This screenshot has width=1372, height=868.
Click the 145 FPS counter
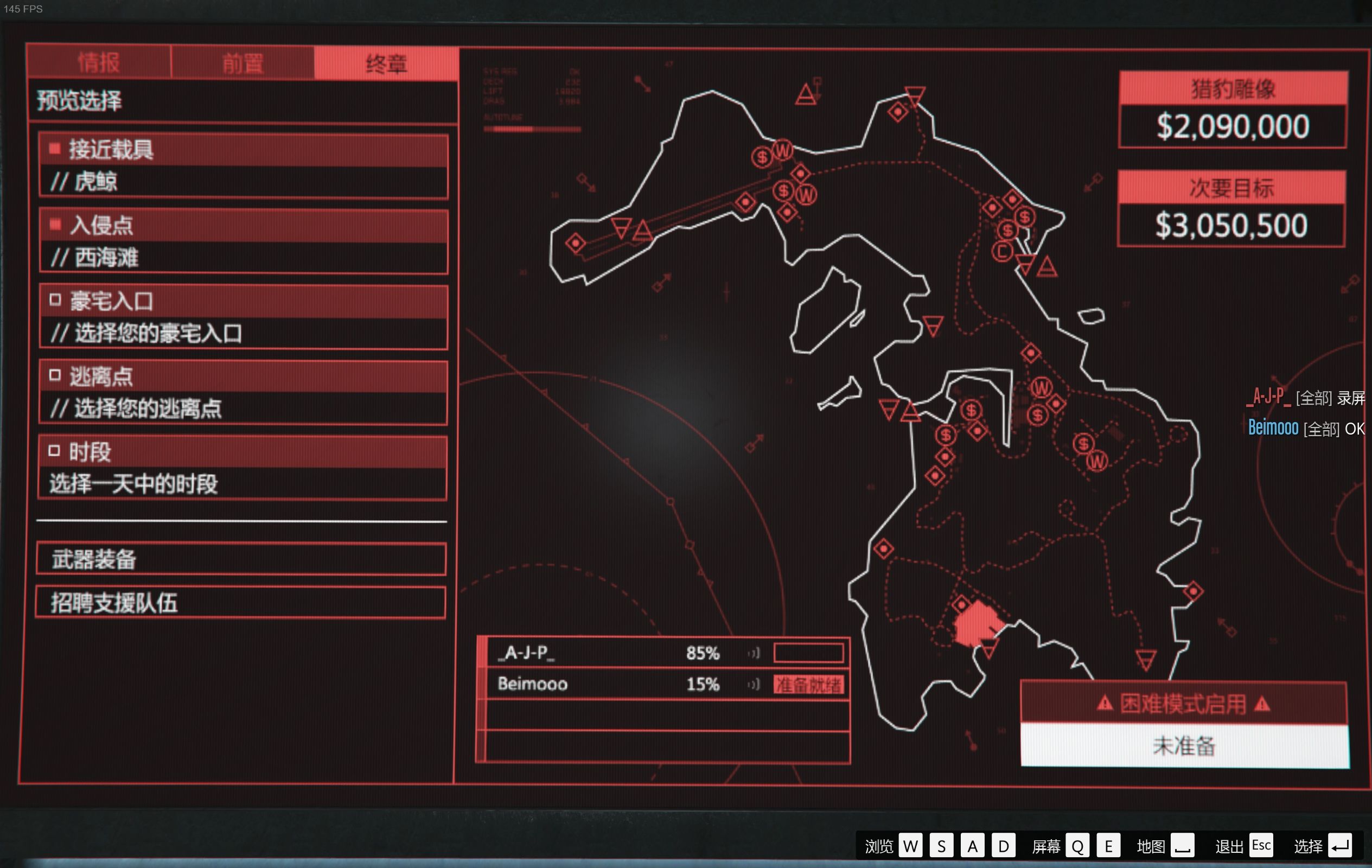click(x=23, y=9)
